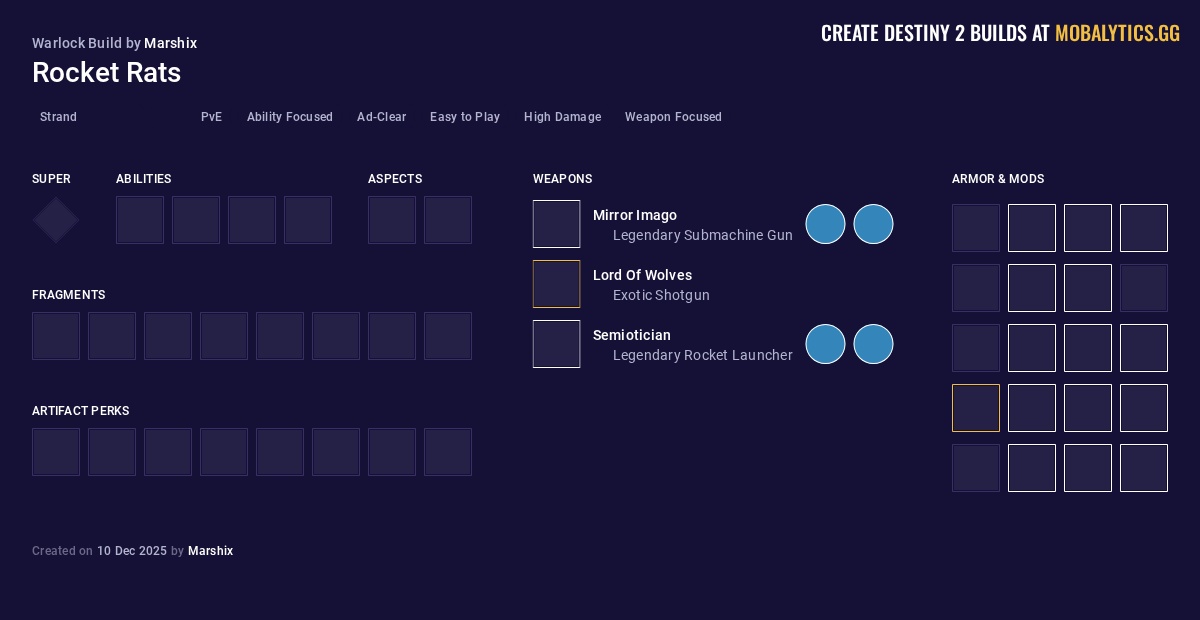
Task: Click the last Artifact Perks slot icon
Action: pos(448,452)
